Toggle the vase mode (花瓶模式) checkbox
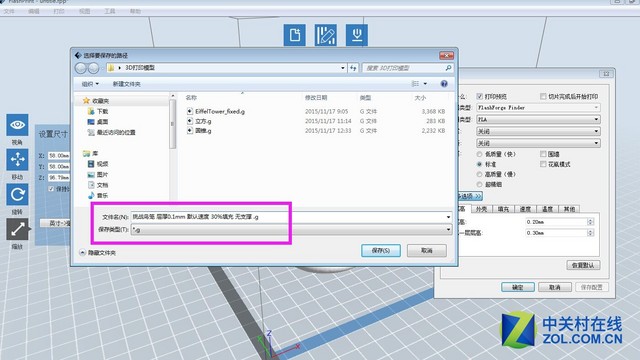This screenshot has width=640, height=360. (x=543, y=164)
